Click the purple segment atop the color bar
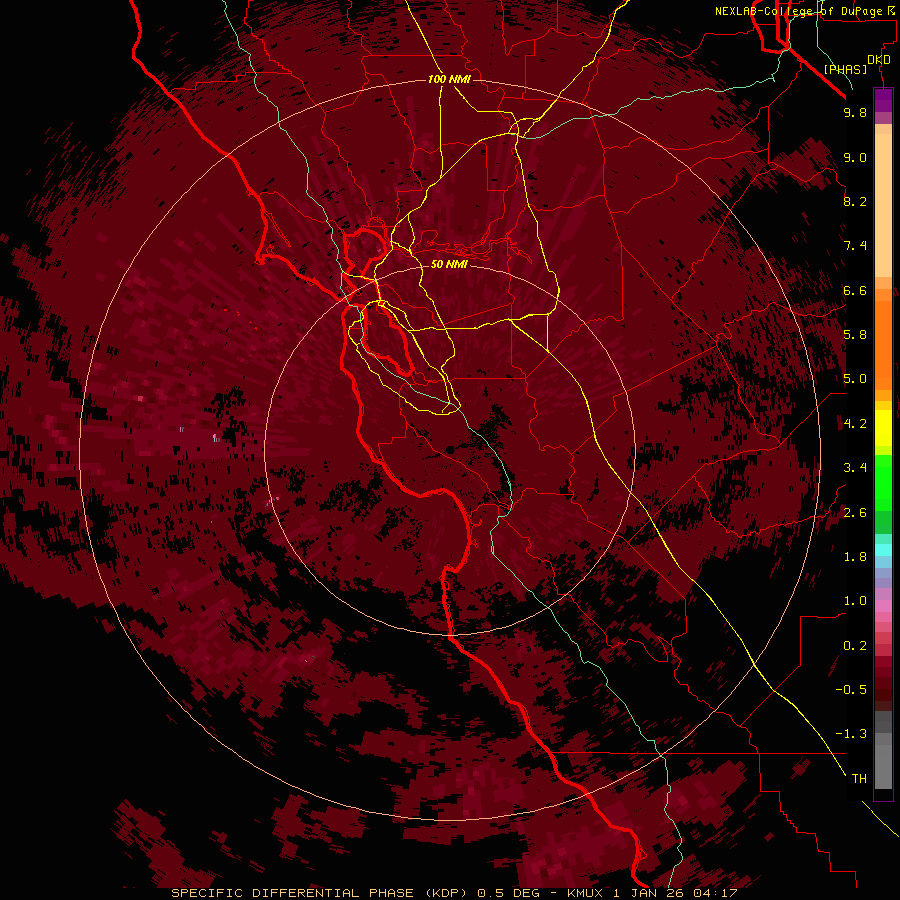The height and width of the screenshot is (900, 900). (x=883, y=100)
